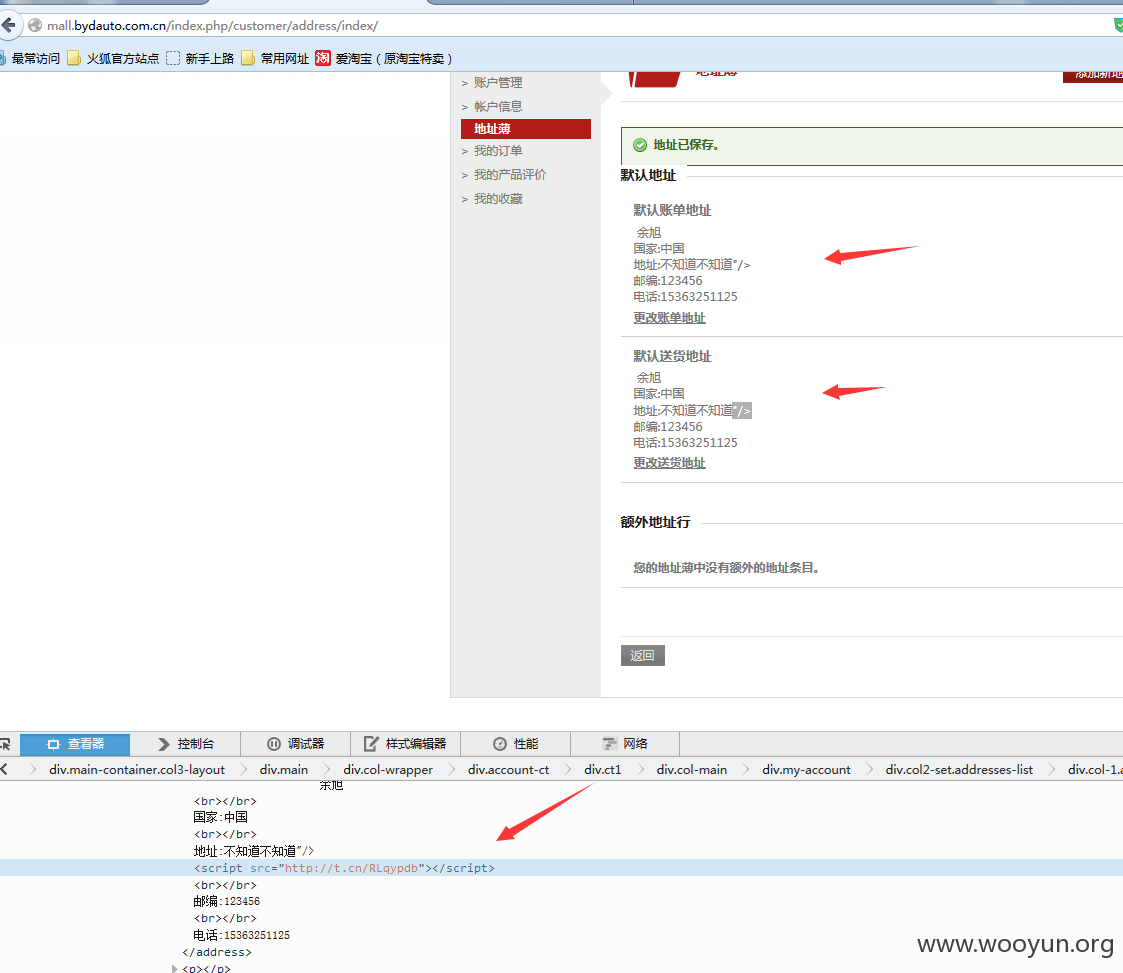Open 账户管理 in the account sidebar
The height and width of the screenshot is (973, 1123).
(x=498, y=83)
